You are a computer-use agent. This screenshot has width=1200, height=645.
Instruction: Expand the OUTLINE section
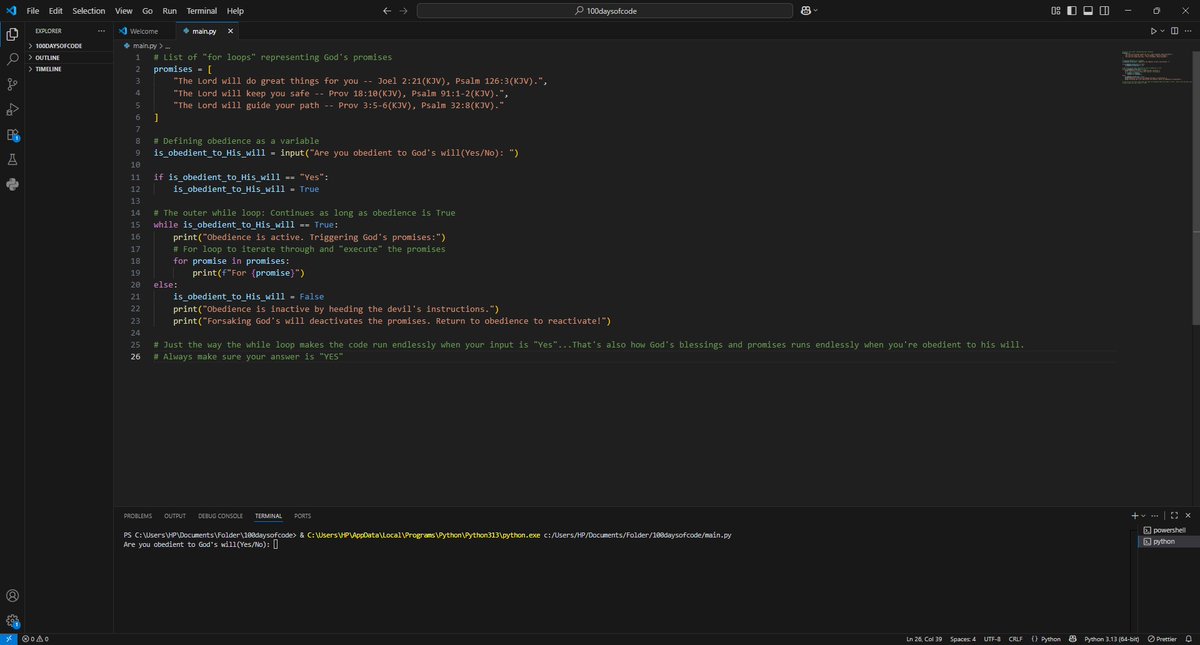(70, 57)
